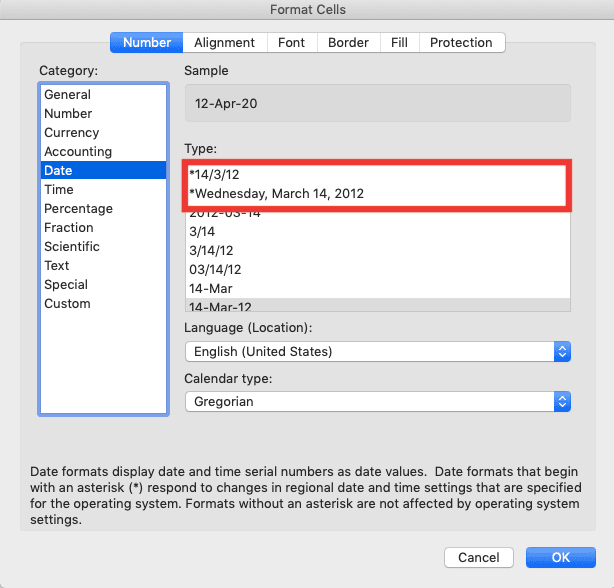614x588 pixels.
Task: Choose the Special category
Action: pos(103,284)
